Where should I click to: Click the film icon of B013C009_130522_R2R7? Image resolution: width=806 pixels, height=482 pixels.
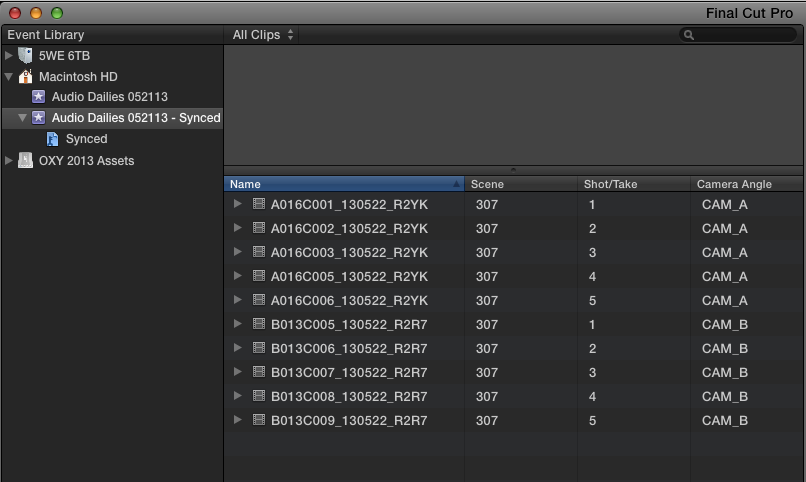point(259,420)
